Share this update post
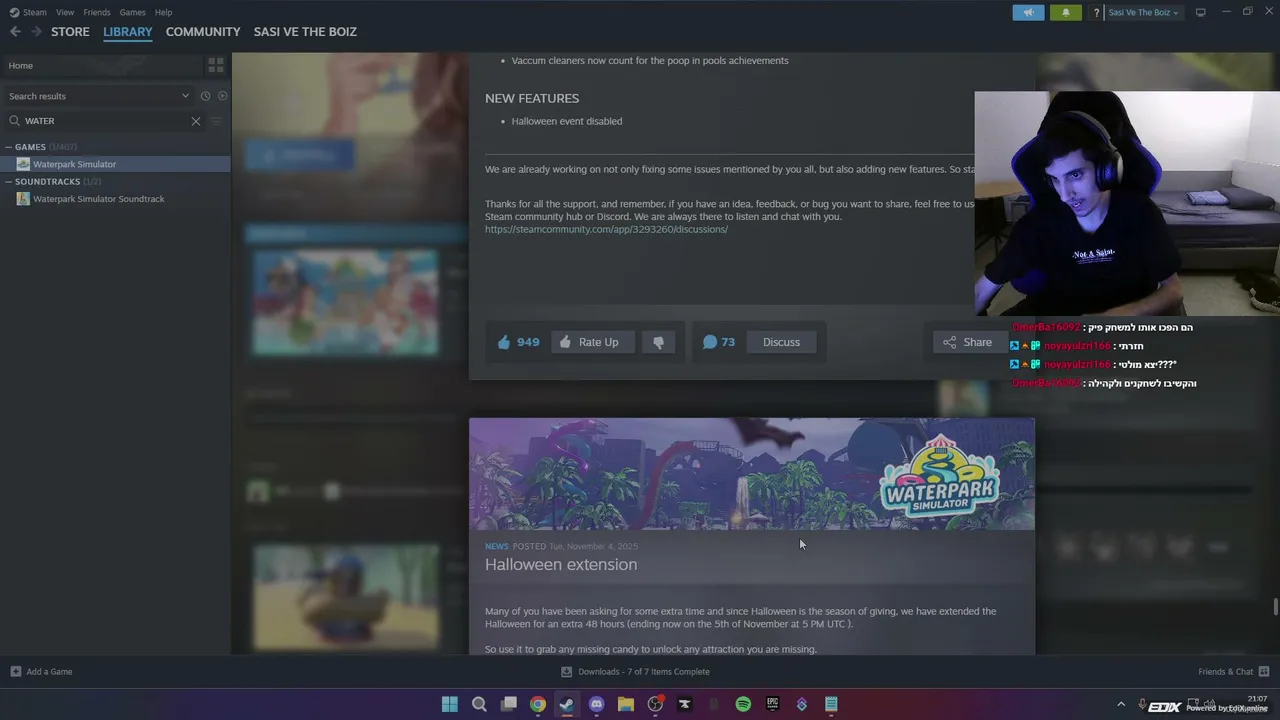The image size is (1280, 720). (968, 342)
